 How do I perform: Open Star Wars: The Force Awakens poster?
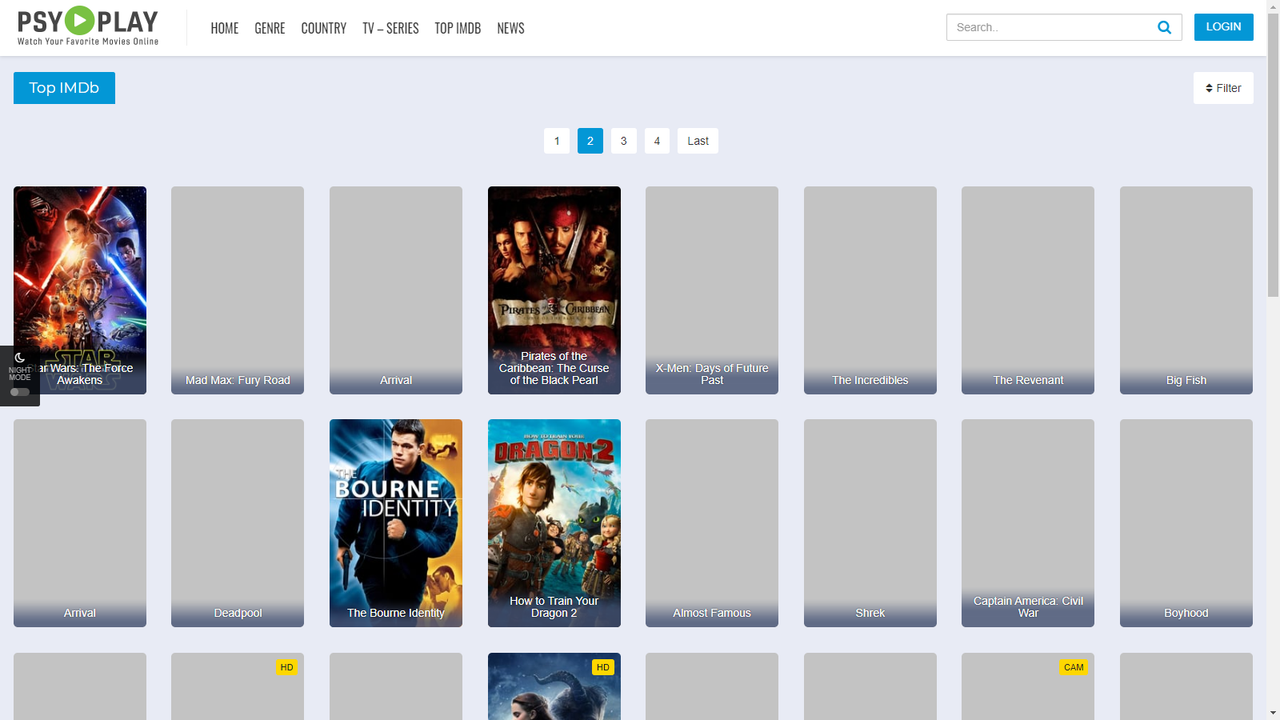coord(80,290)
